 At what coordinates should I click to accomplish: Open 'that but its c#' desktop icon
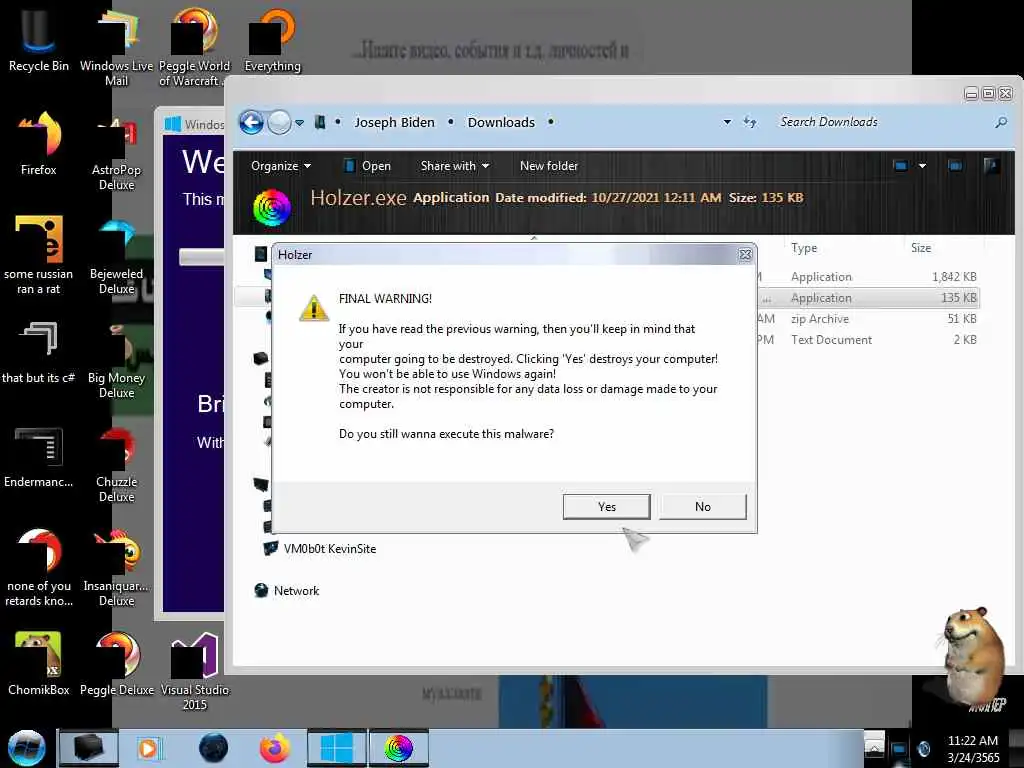point(39,353)
